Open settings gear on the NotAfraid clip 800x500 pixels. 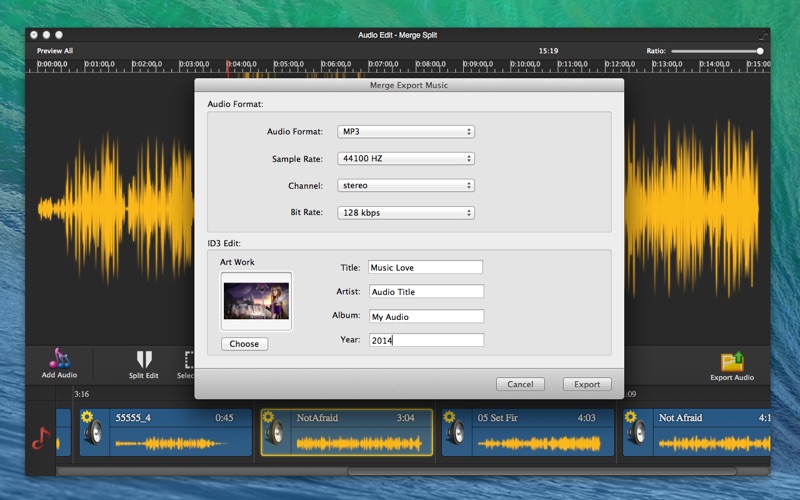click(268, 417)
